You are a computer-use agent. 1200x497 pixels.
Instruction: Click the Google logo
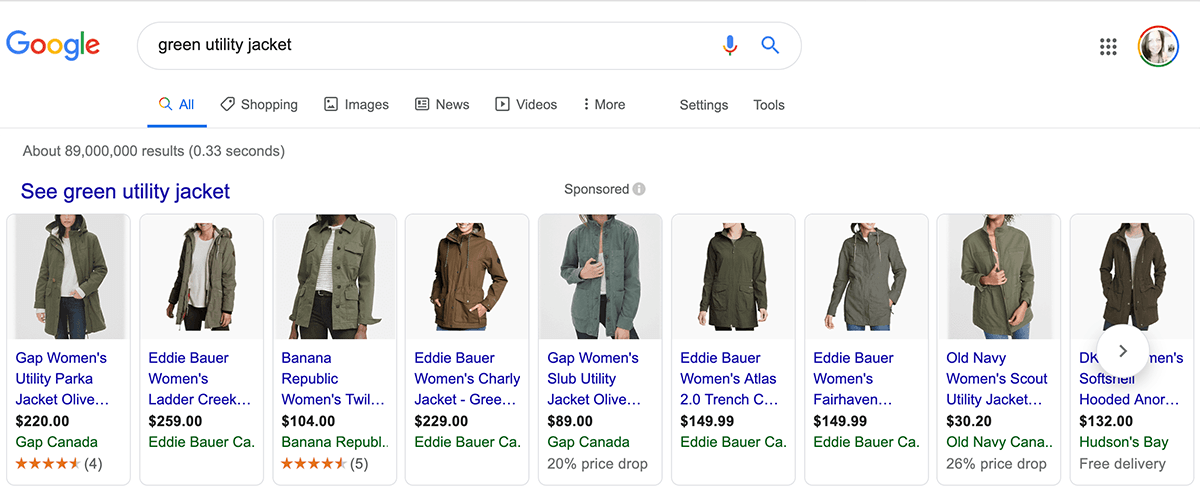pyautogui.click(x=53, y=45)
